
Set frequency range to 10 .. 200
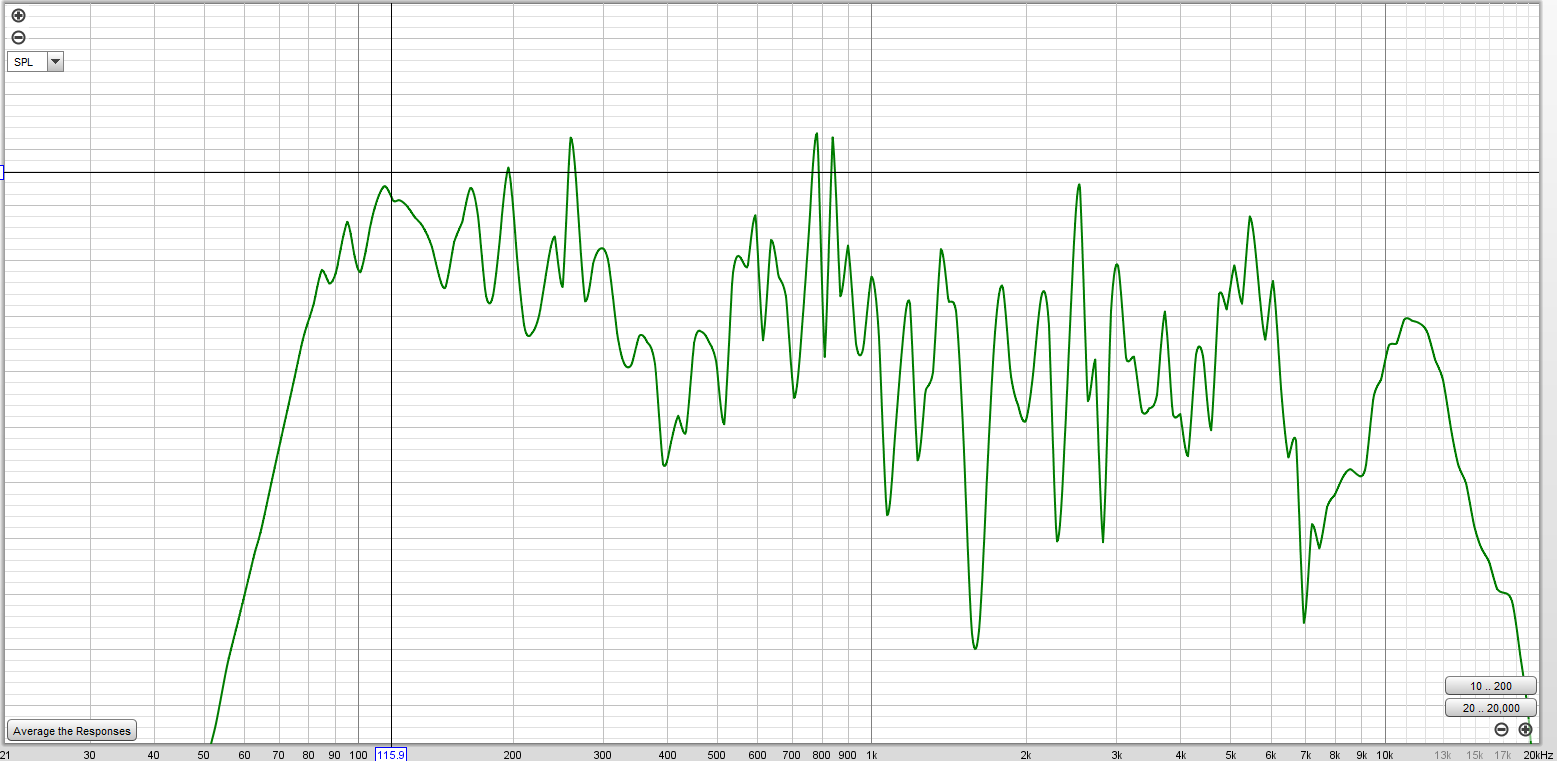click(x=1490, y=686)
